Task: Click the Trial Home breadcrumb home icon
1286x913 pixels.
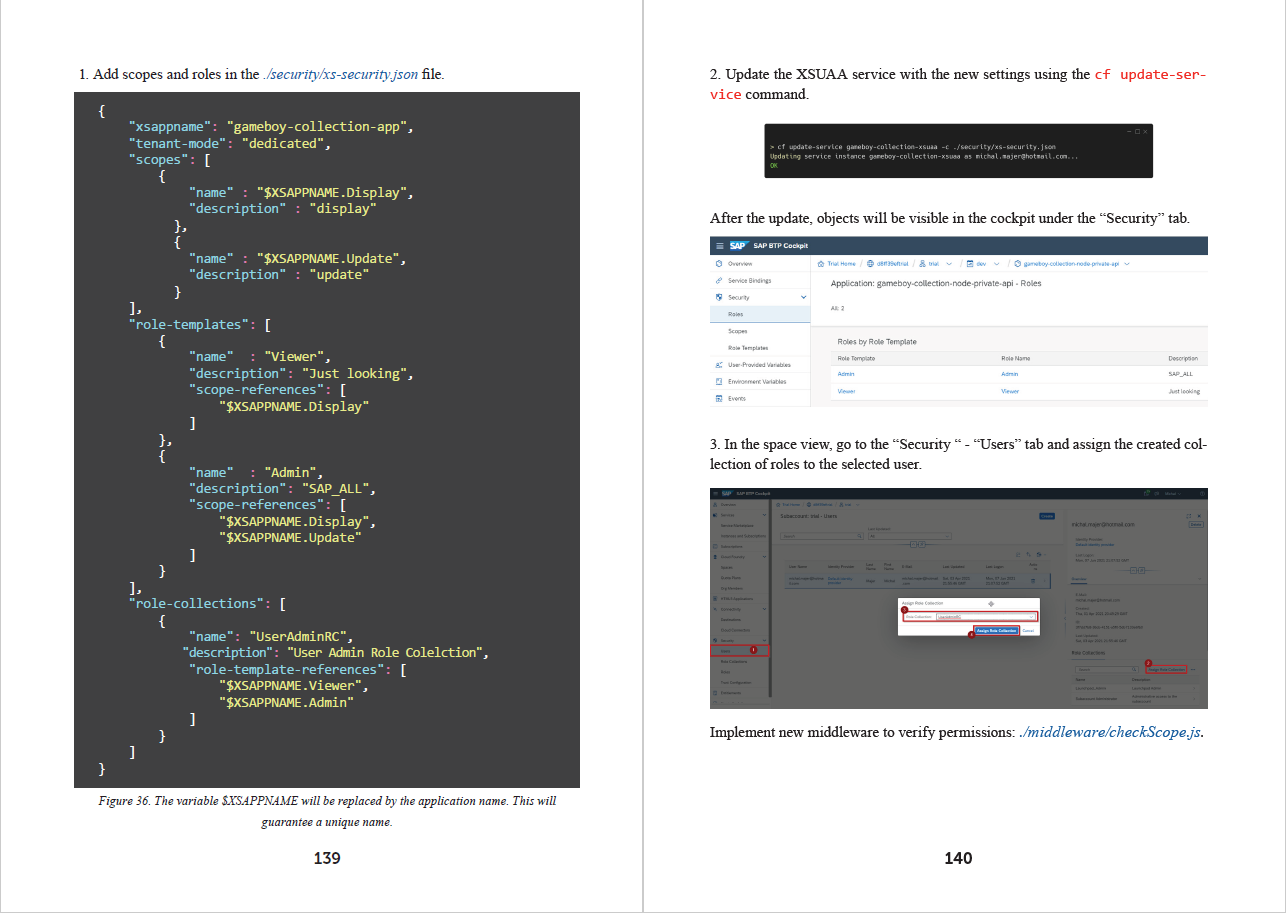Action: [821, 264]
